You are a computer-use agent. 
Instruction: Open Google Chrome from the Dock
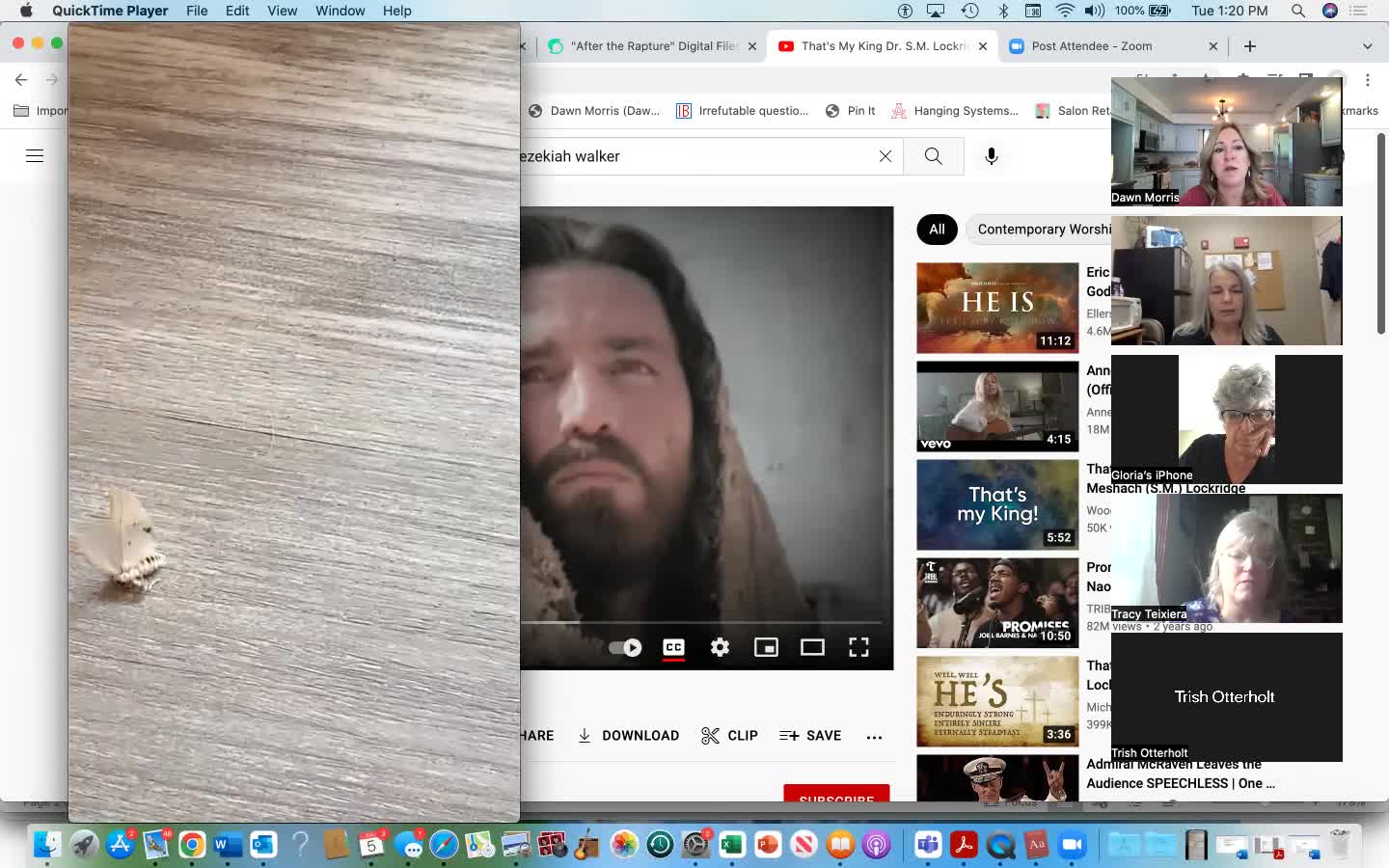191,845
